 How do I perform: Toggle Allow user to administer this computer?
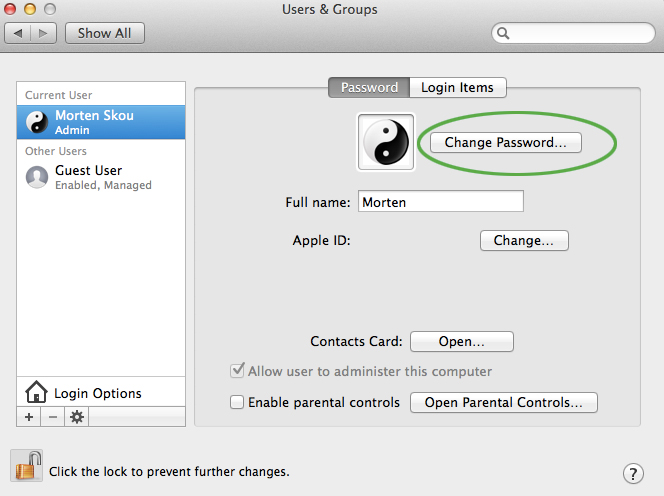tap(237, 371)
